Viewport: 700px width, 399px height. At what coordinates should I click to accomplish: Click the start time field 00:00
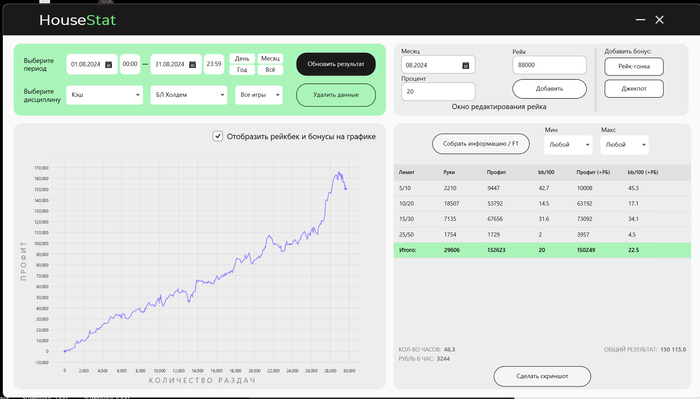pos(130,64)
